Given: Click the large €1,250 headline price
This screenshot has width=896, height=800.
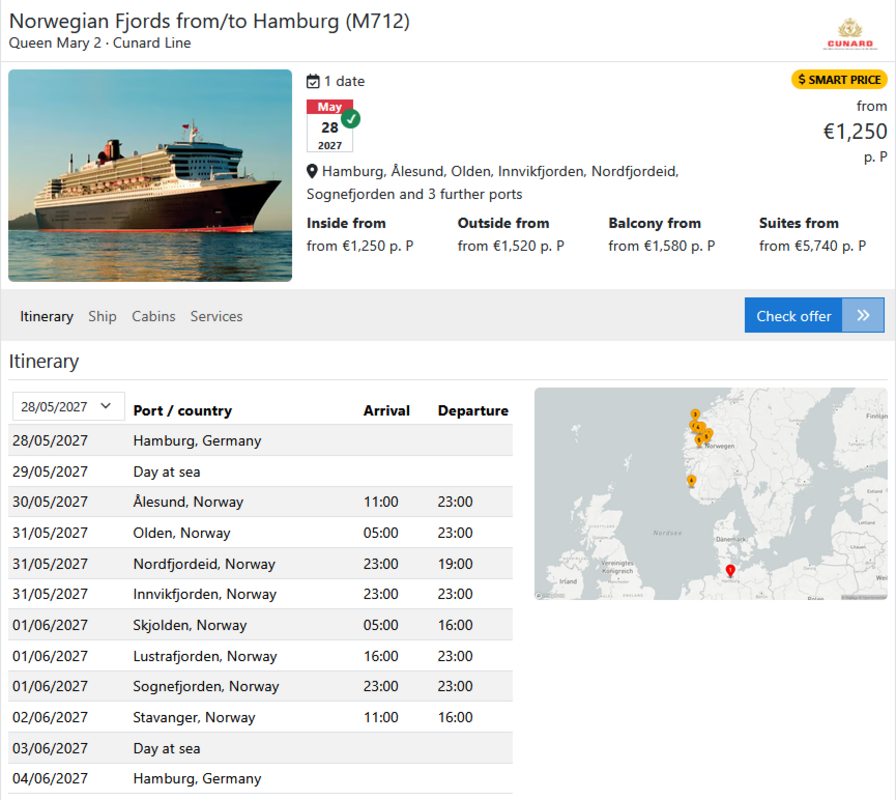Looking at the screenshot, I should 855,131.
